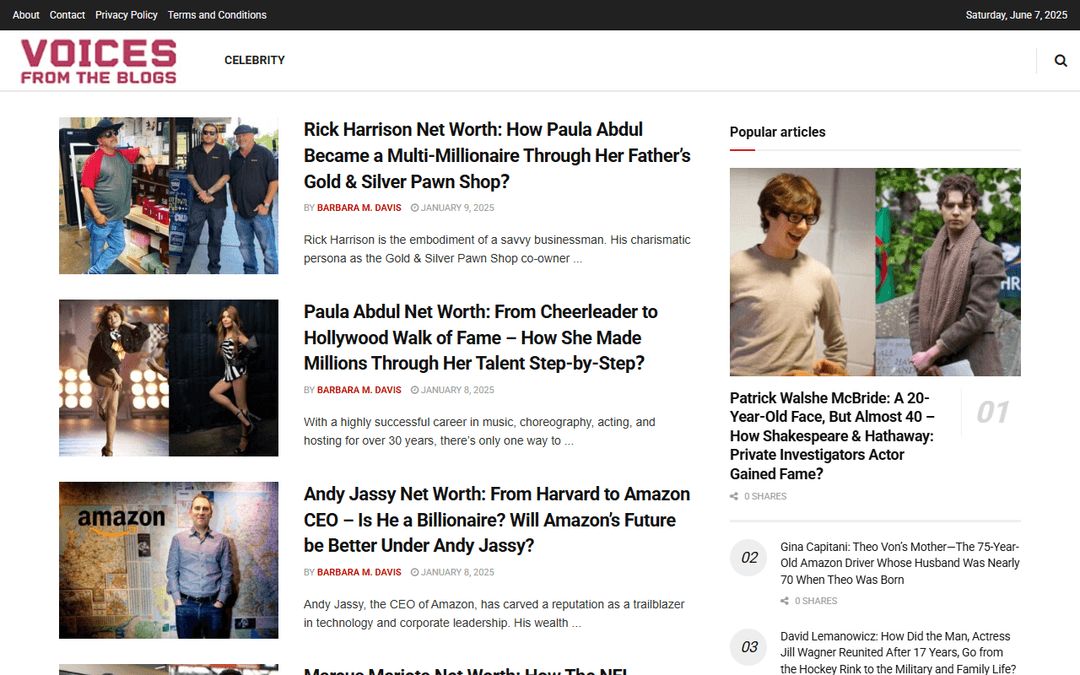Open the Andy Jassy Amazon thumbnail

169,560
